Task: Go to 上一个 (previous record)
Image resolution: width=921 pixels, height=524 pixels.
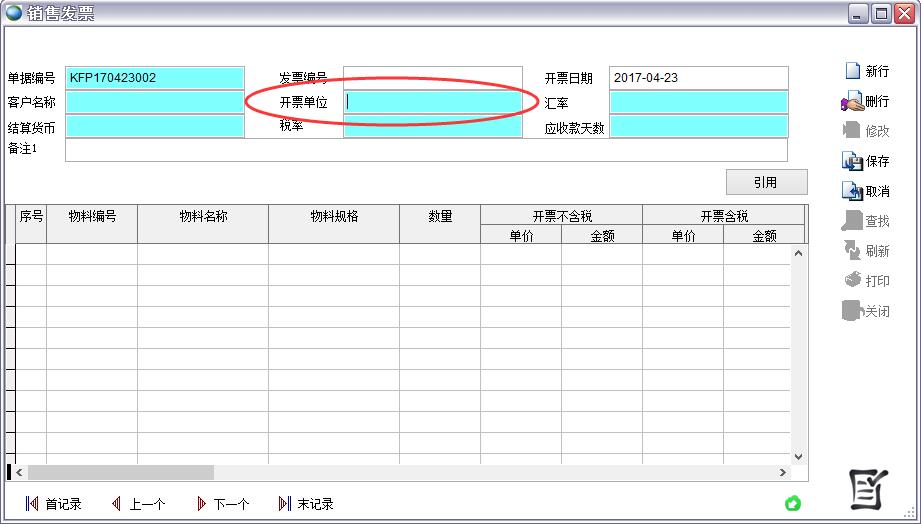Action: [x=116, y=504]
